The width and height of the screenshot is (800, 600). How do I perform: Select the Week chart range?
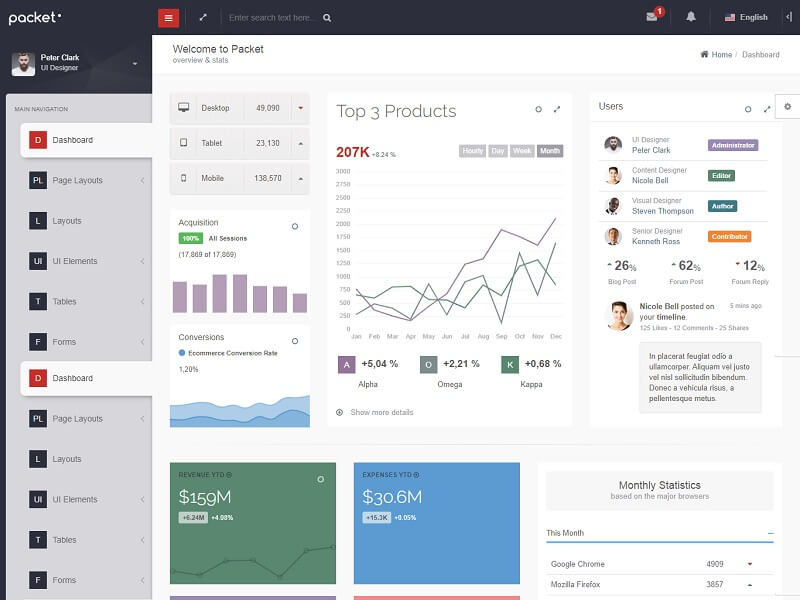coord(522,151)
